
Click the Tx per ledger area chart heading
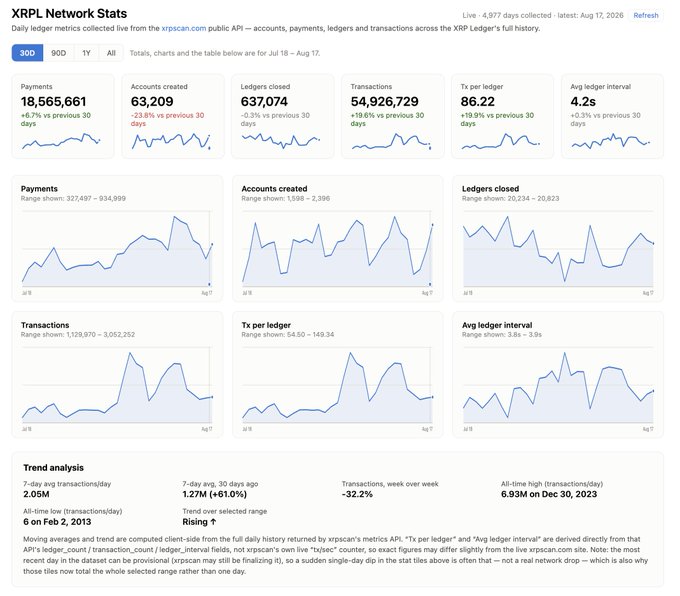click(266, 325)
